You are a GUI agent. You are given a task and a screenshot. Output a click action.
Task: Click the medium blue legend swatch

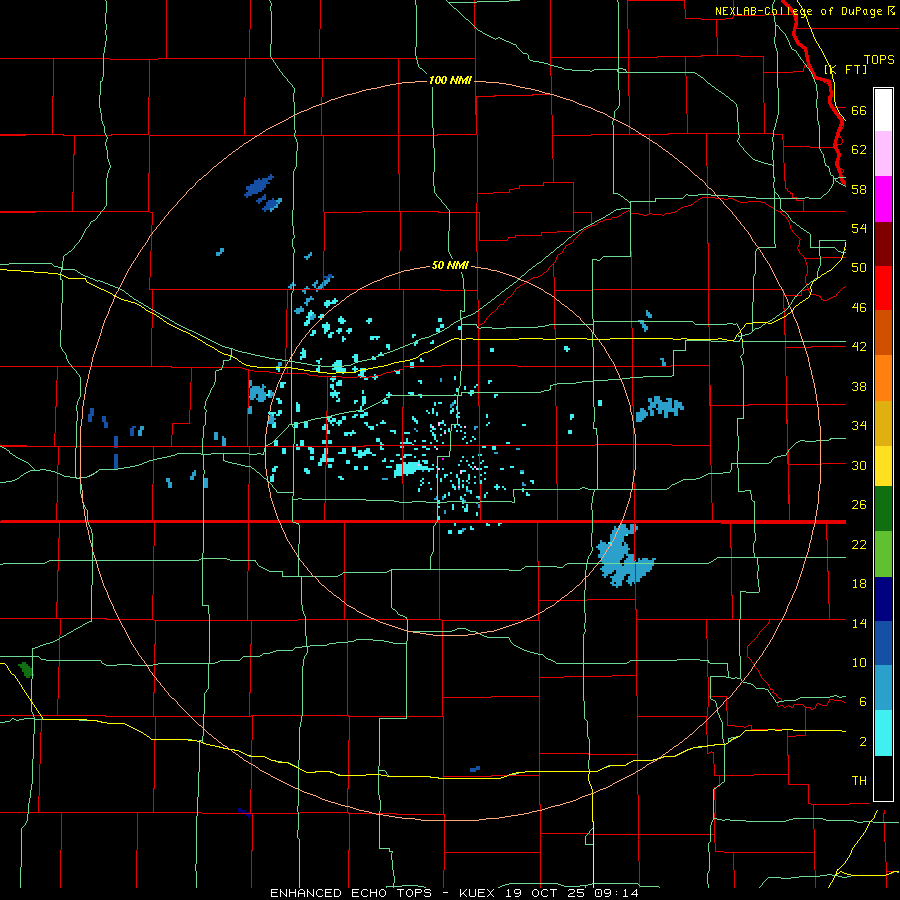pos(883,643)
